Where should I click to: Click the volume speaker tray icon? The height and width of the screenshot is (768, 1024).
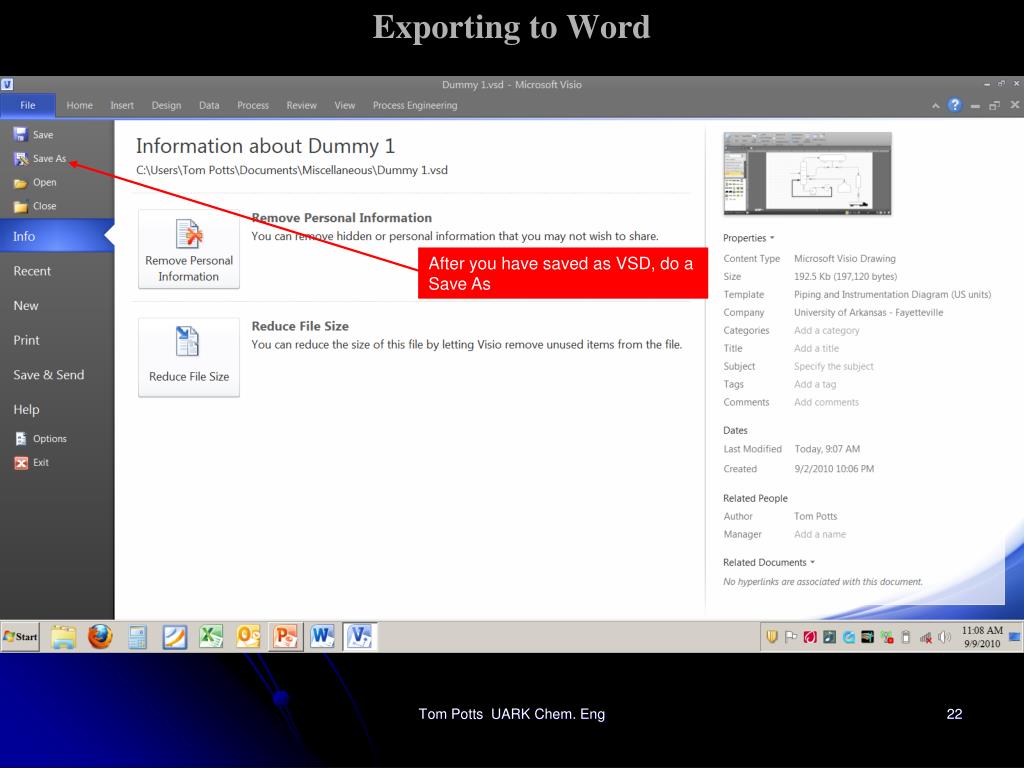coord(944,637)
